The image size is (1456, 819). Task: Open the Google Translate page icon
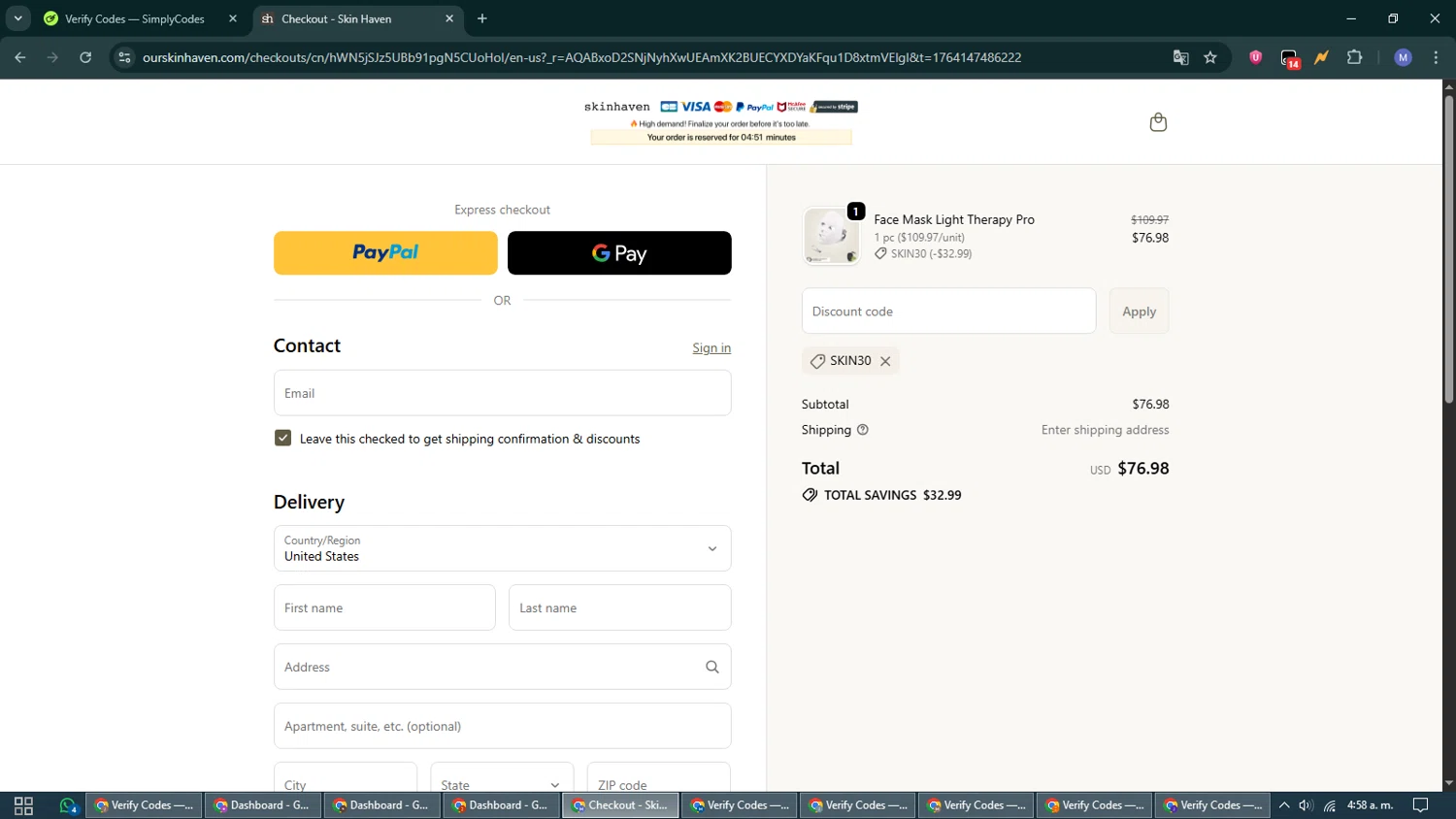(x=1180, y=57)
